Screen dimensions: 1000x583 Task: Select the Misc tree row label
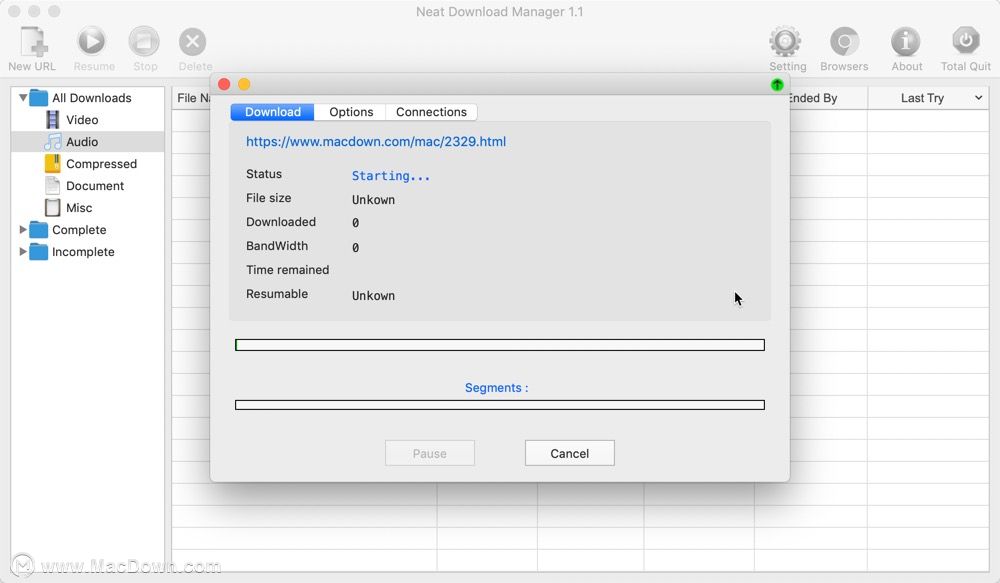[x=79, y=208]
